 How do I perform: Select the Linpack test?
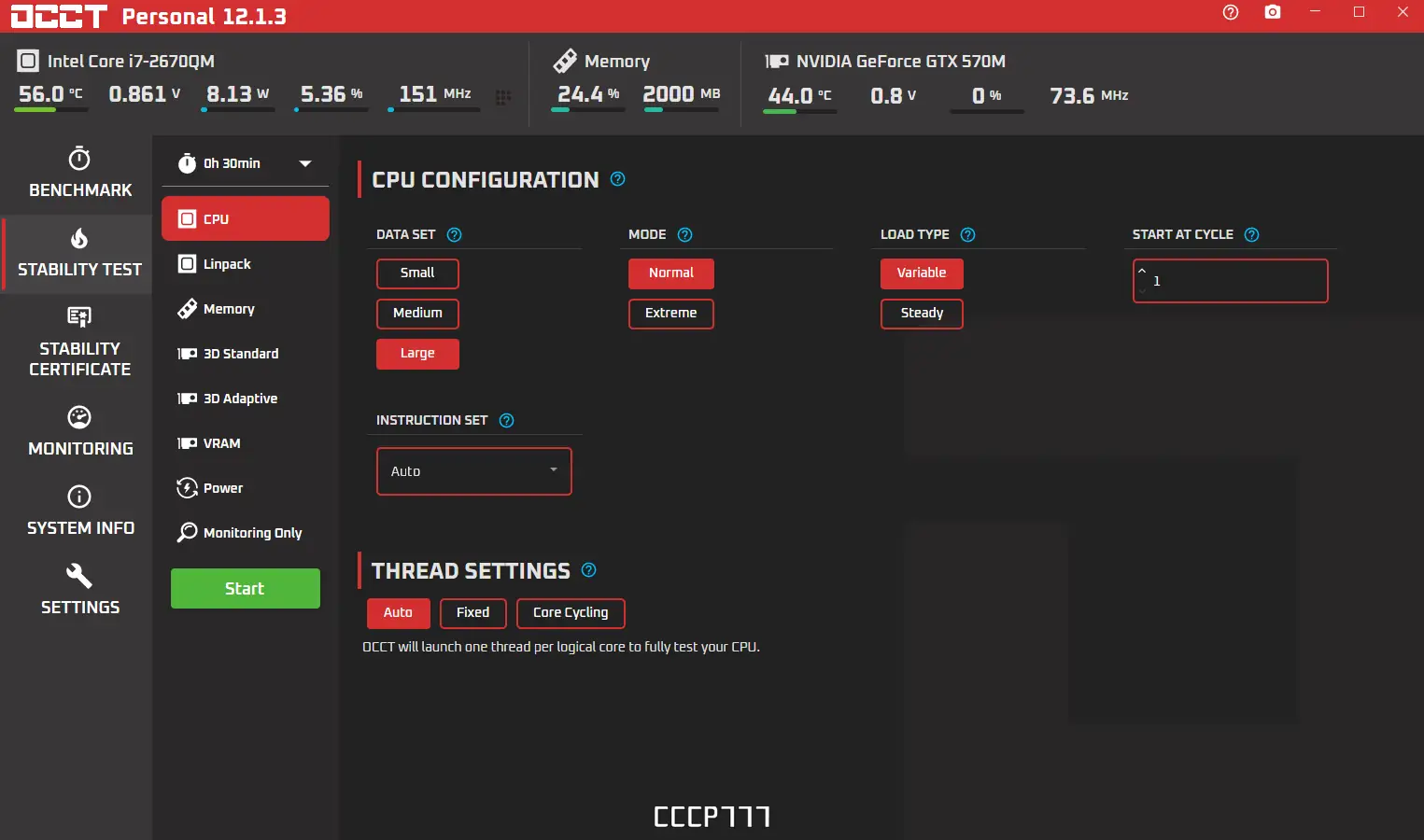246,264
